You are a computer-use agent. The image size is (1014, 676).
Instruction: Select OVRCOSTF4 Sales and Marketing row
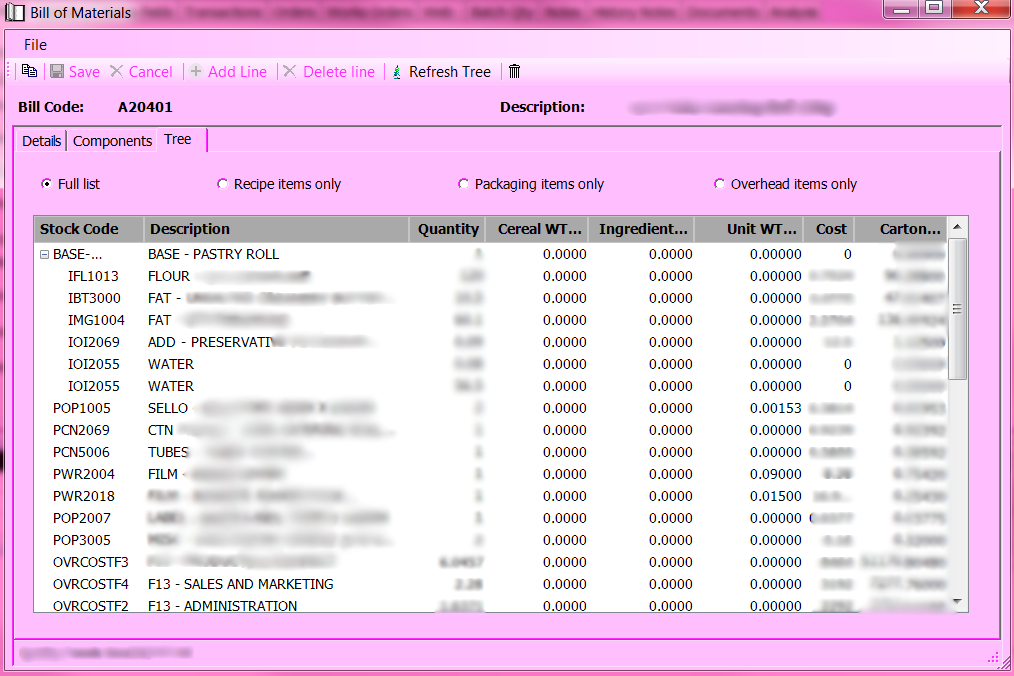[x=491, y=584]
